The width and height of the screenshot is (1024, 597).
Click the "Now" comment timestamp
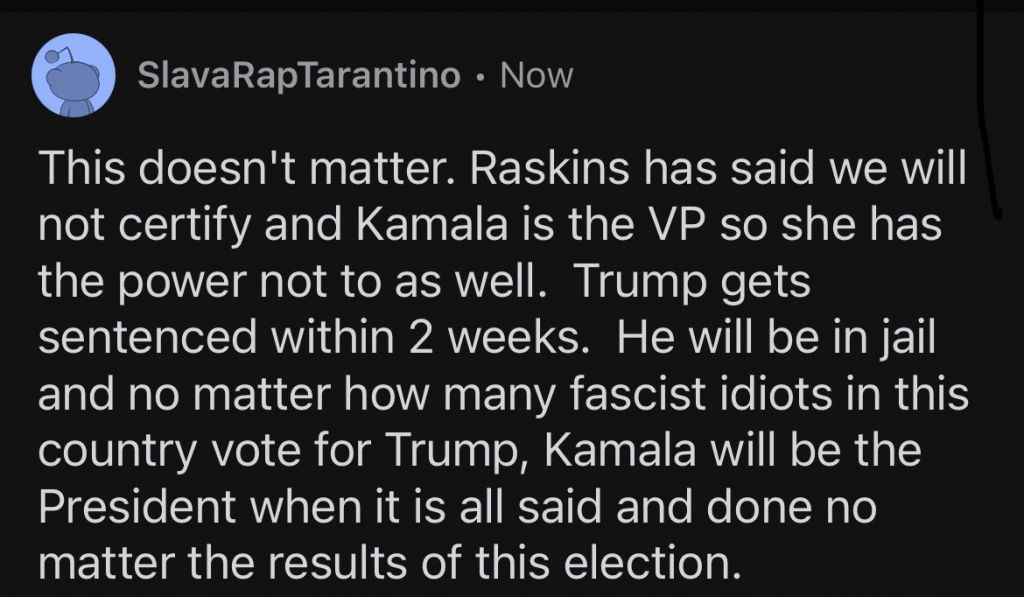coord(537,75)
